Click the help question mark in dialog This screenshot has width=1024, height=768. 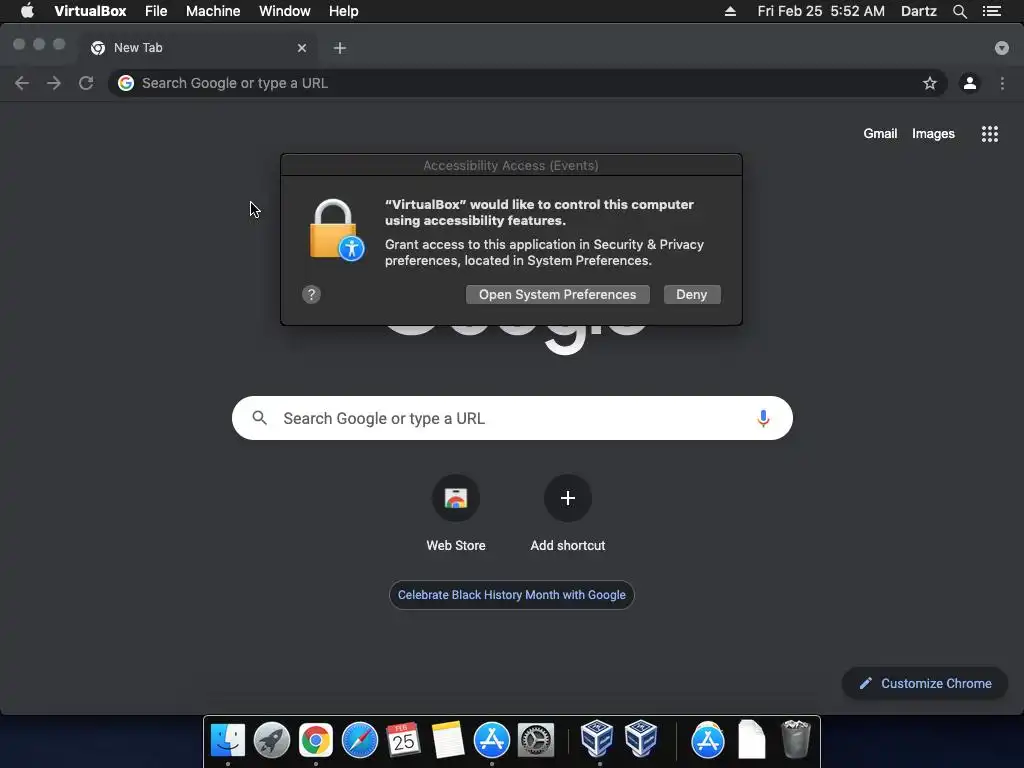[312, 295]
